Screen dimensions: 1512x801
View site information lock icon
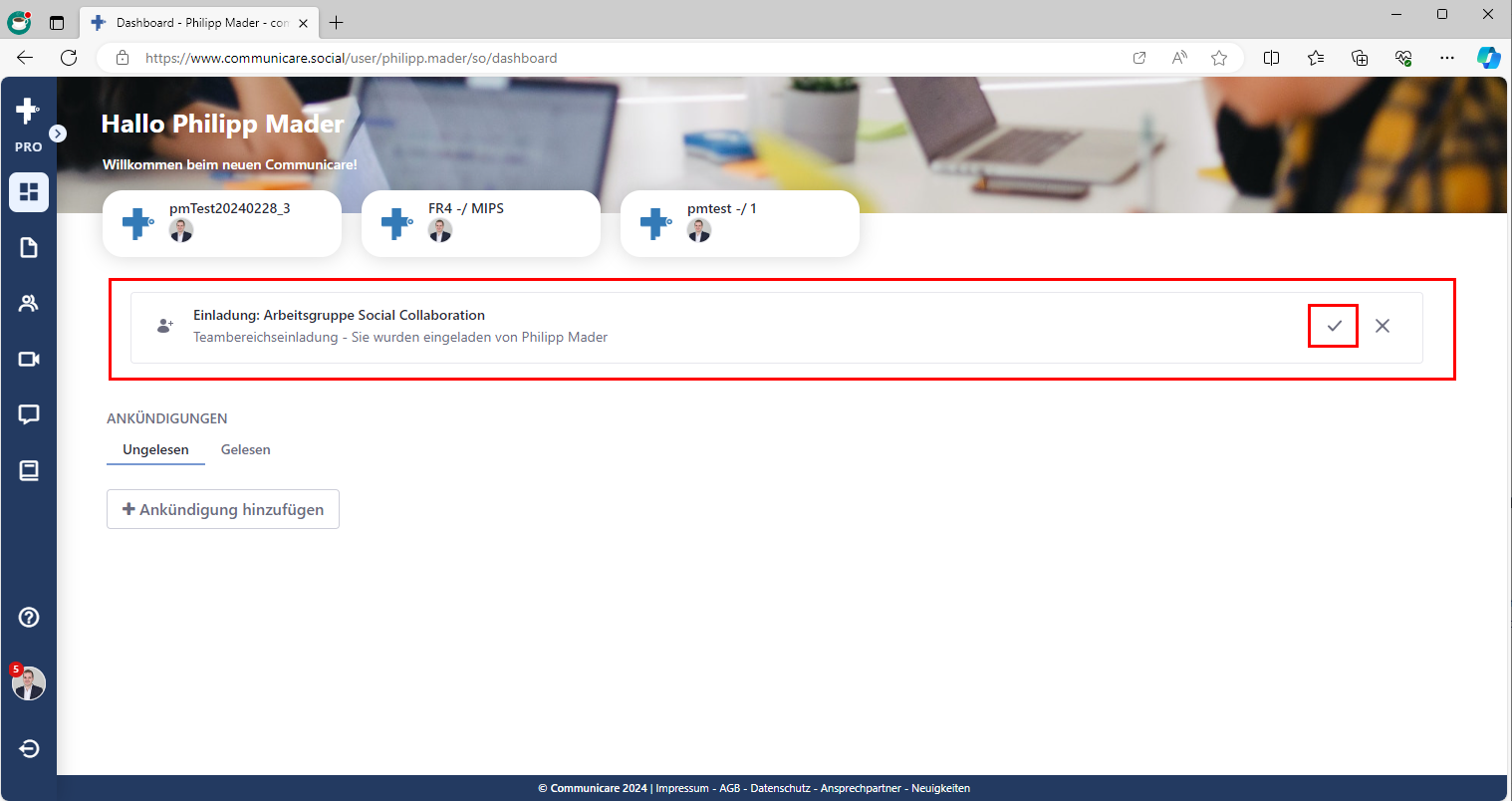[x=123, y=58]
